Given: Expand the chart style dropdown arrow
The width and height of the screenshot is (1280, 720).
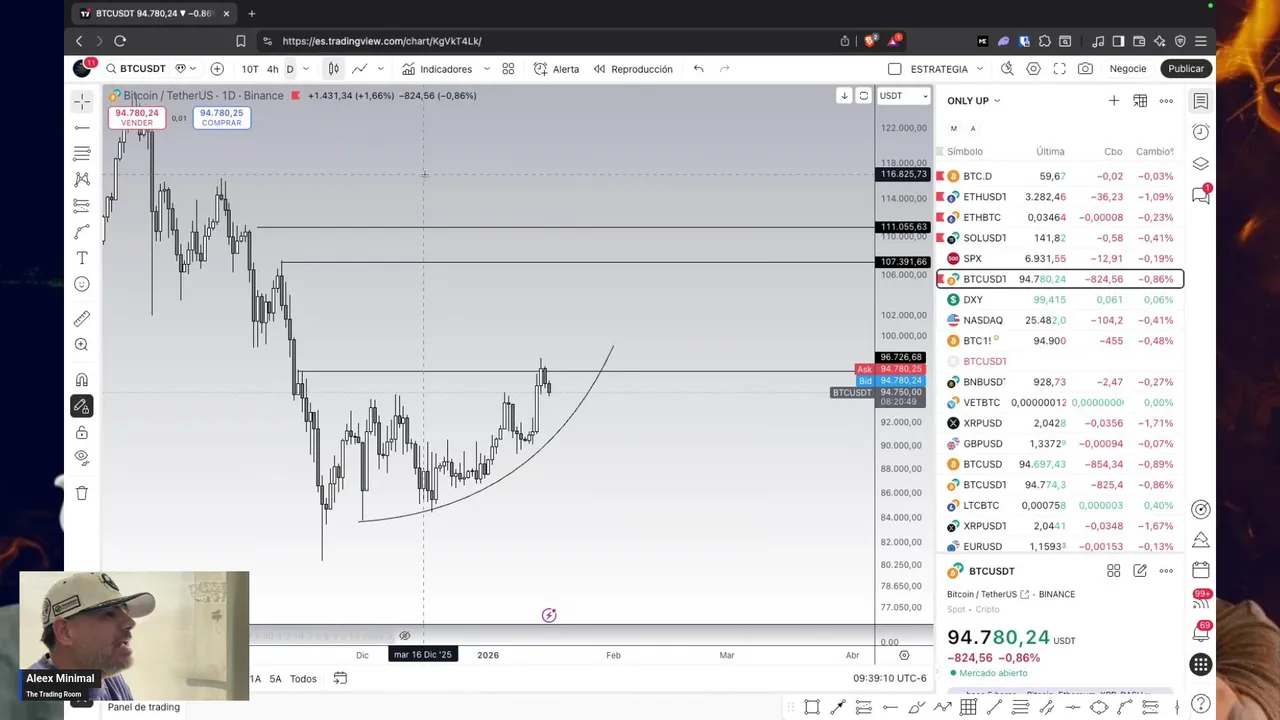Looking at the screenshot, I should [380, 69].
